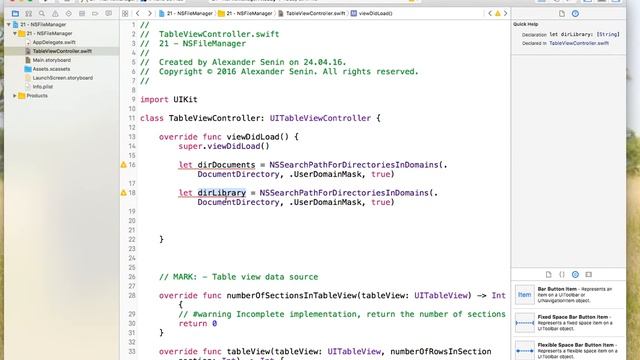Select Flexible Space Bar Button Item
This screenshot has width=640, height=360.
(x=568, y=350)
